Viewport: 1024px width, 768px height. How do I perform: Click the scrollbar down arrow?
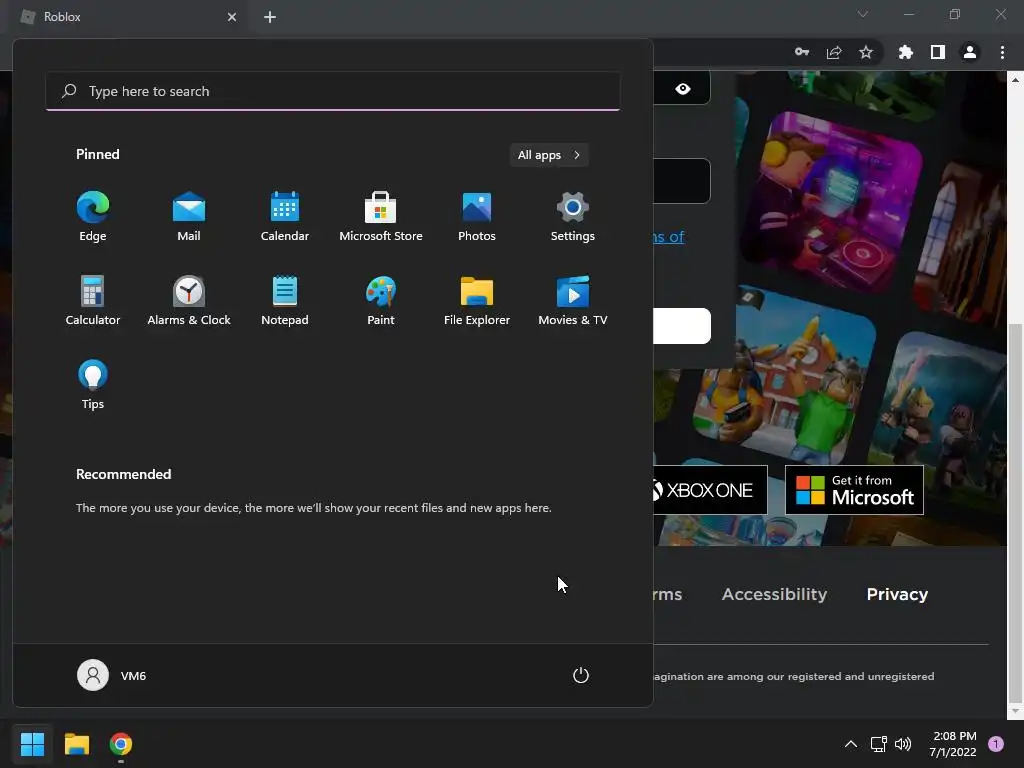coord(1015,711)
